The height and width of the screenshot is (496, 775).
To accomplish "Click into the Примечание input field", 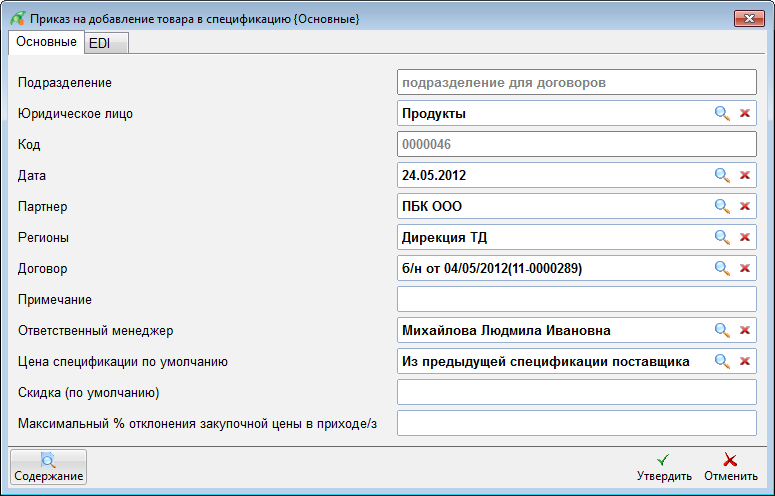I will pyautogui.click(x=576, y=299).
